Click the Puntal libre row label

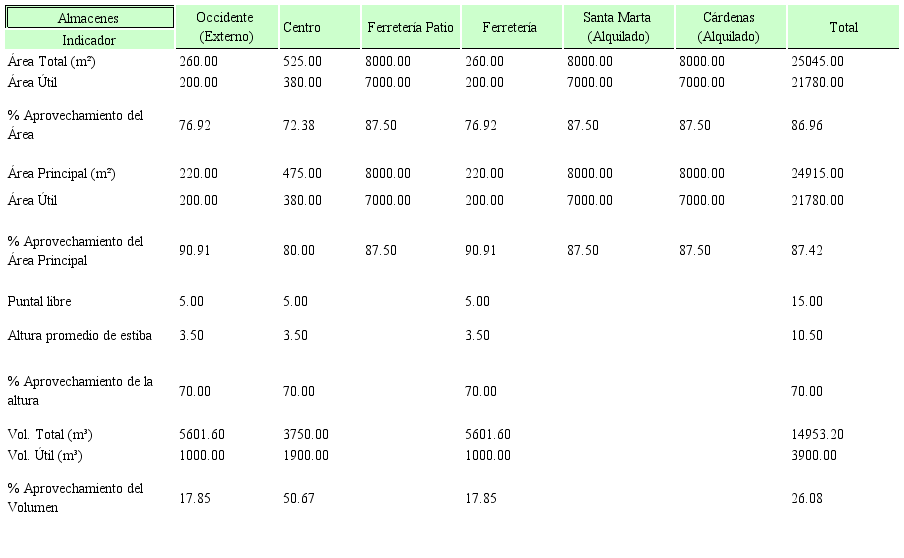(39, 301)
